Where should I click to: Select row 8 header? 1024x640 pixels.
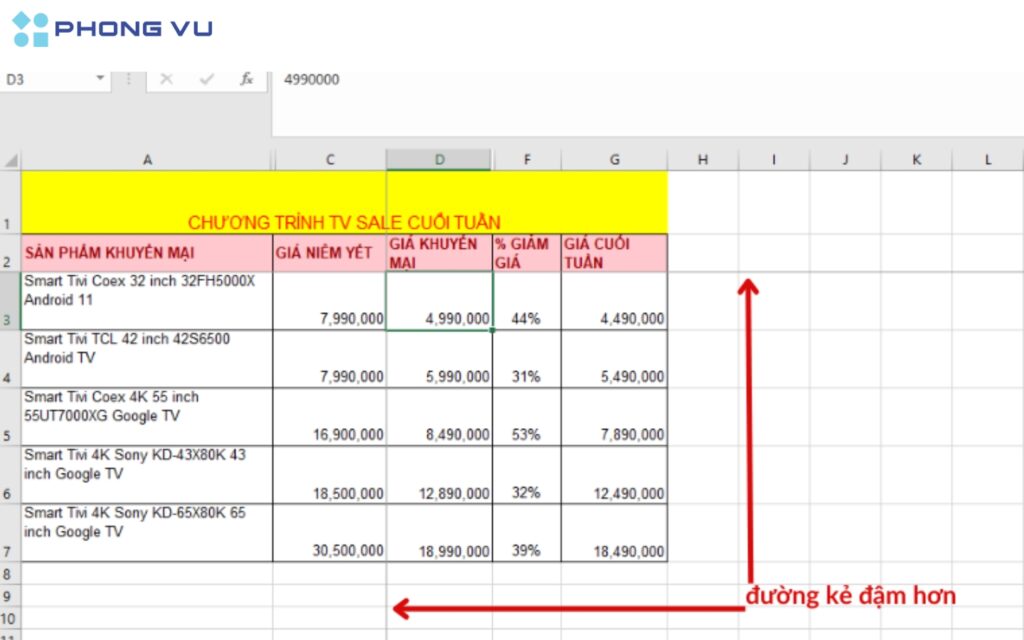(x=10, y=573)
